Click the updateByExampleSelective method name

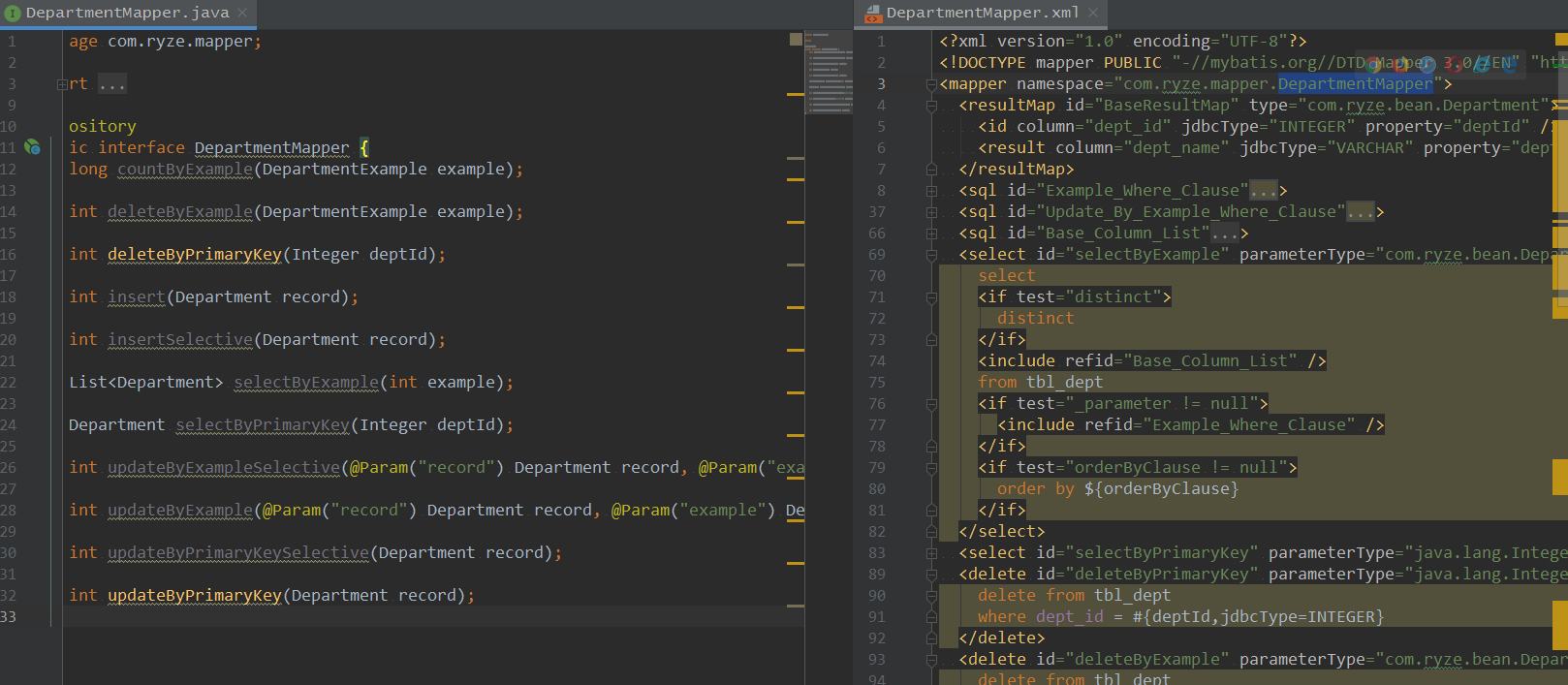pos(224,468)
